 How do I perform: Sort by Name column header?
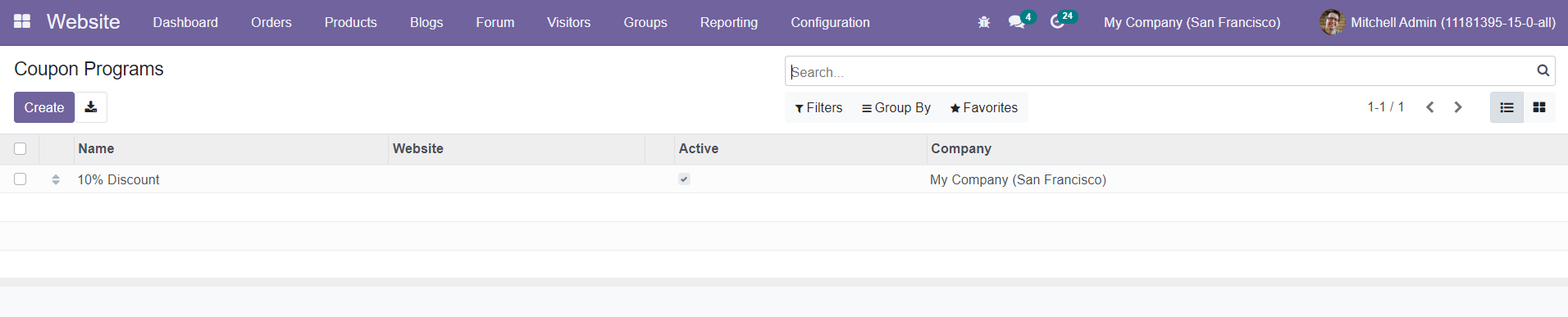[x=231, y=148]
